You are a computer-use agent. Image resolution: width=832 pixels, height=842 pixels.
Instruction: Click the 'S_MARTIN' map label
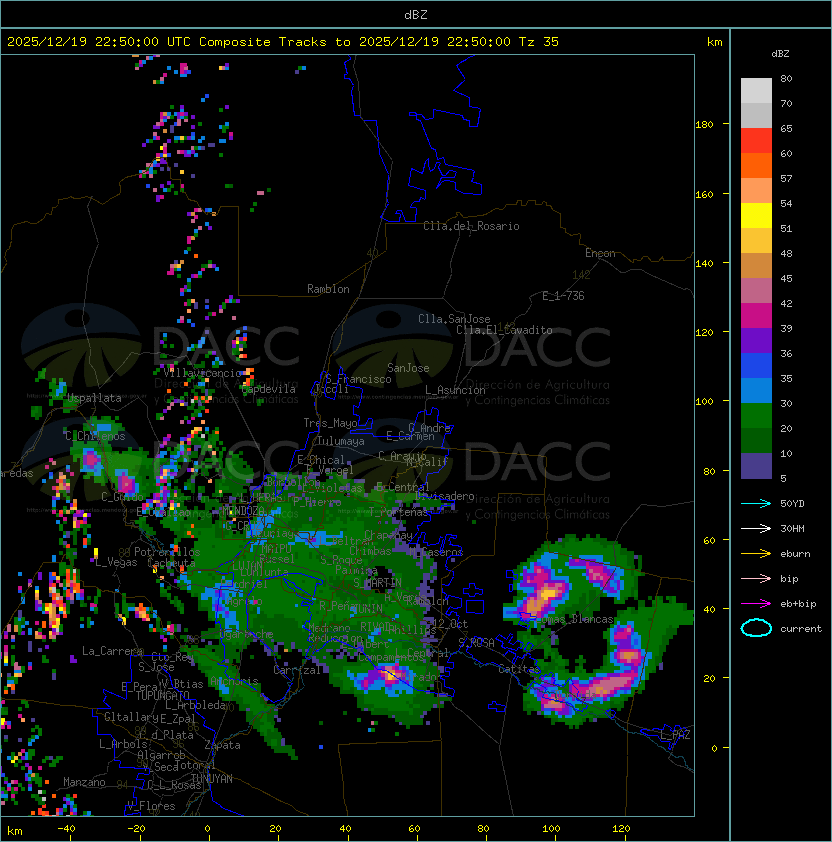[377, 583]
